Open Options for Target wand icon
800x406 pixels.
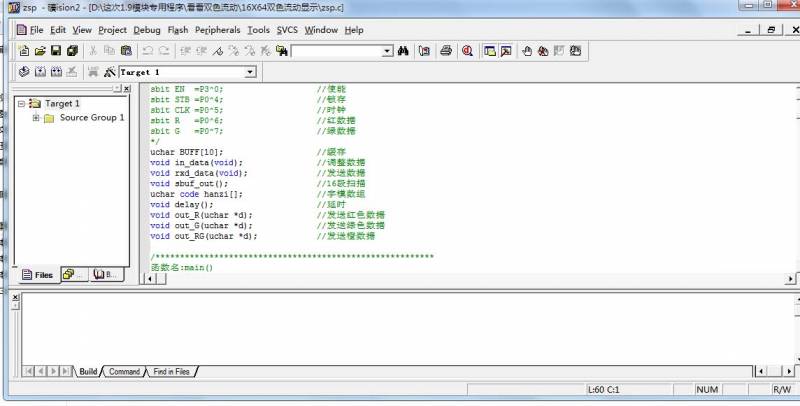click(109, 72)
